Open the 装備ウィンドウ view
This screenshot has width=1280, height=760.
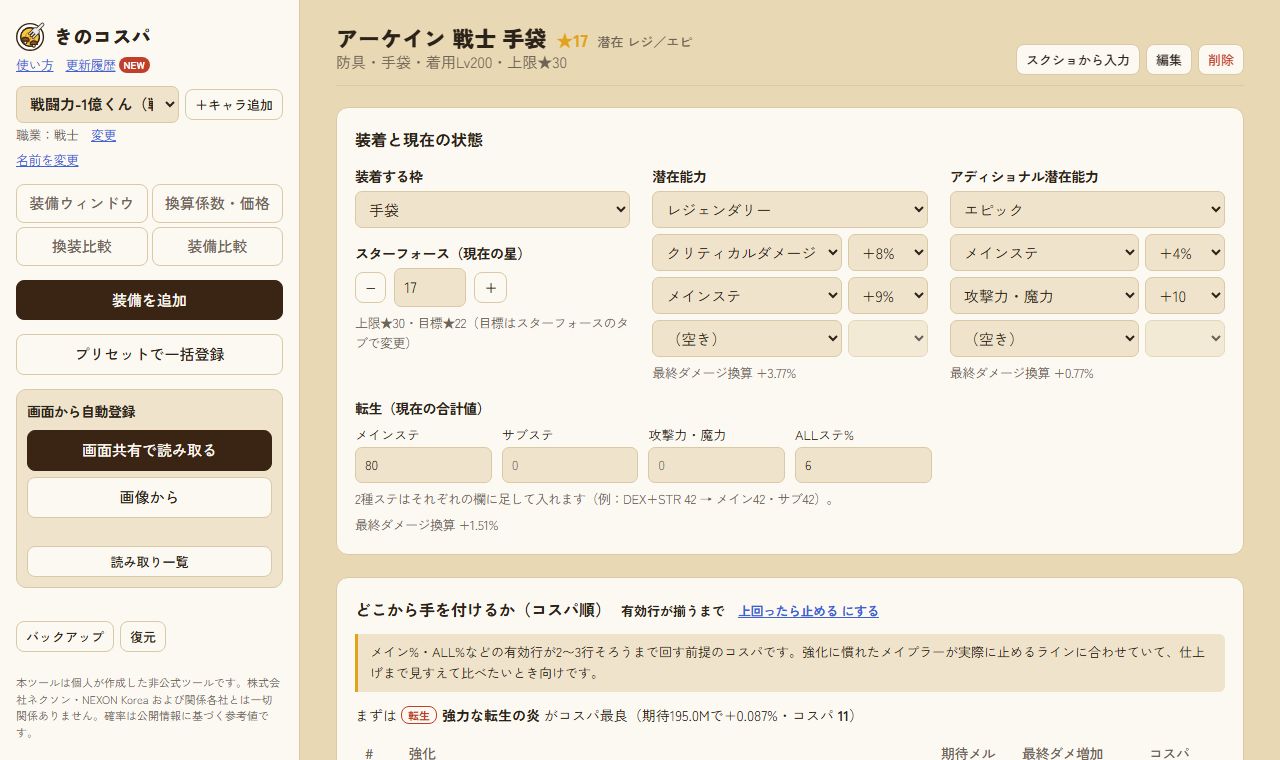click(x=82, y=203)
